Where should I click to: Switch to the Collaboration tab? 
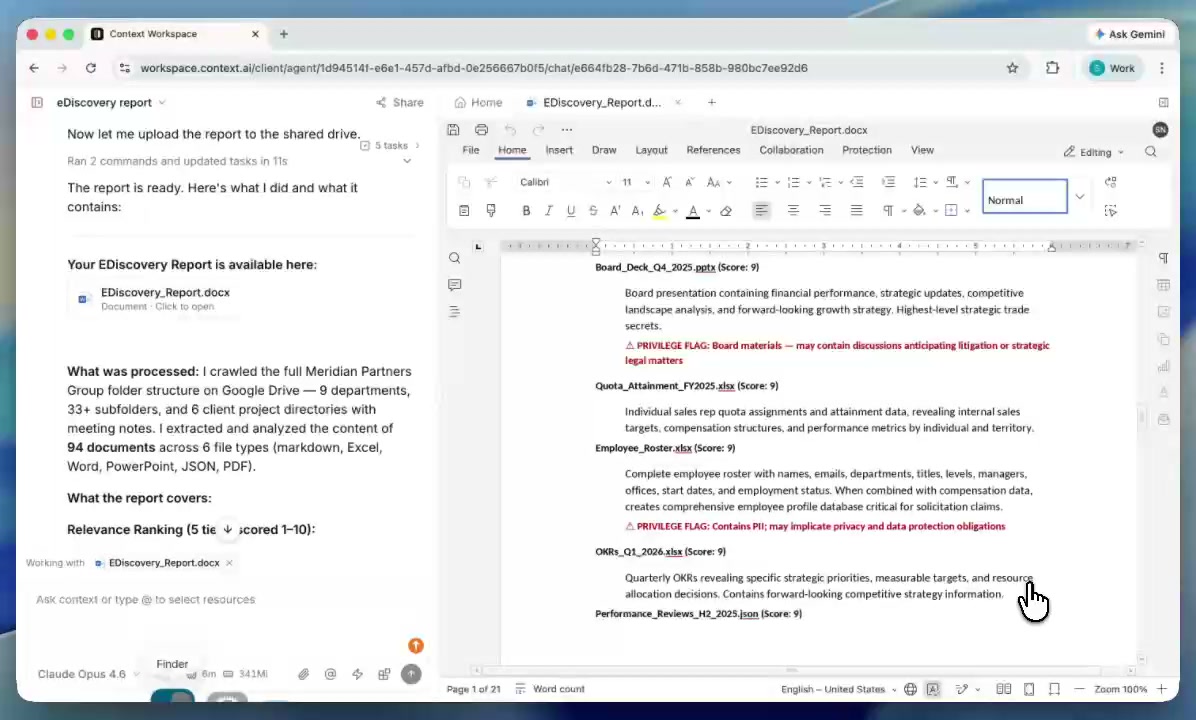pos(791,150)
